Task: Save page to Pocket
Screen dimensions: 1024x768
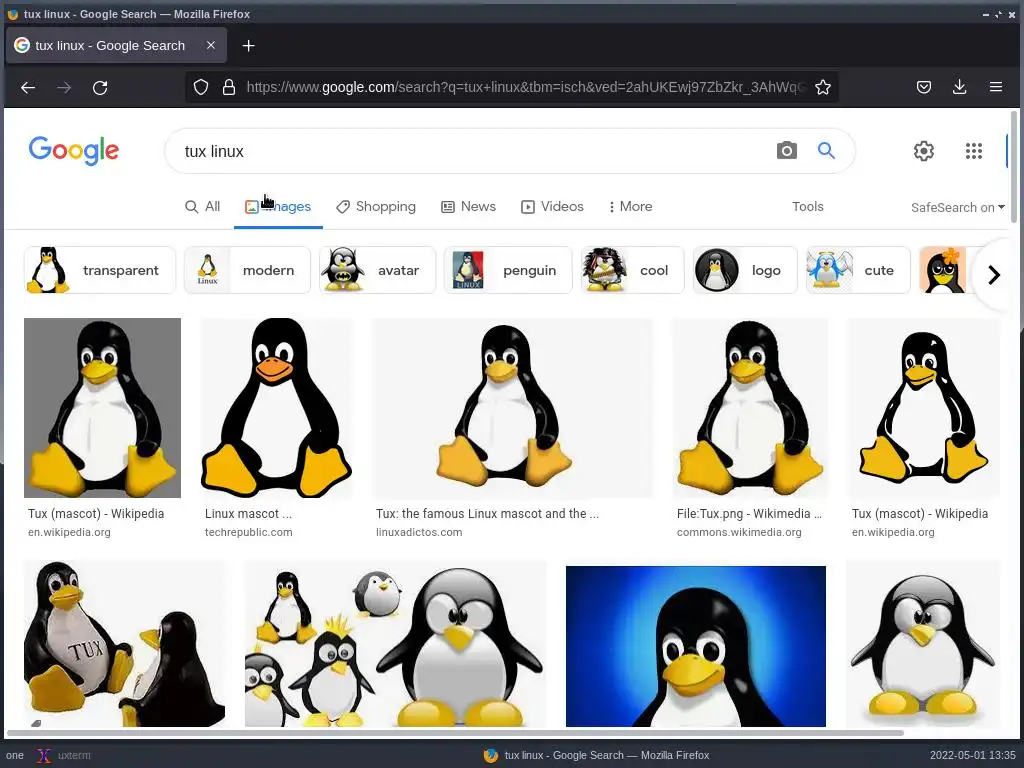Action: coord(923,87)
